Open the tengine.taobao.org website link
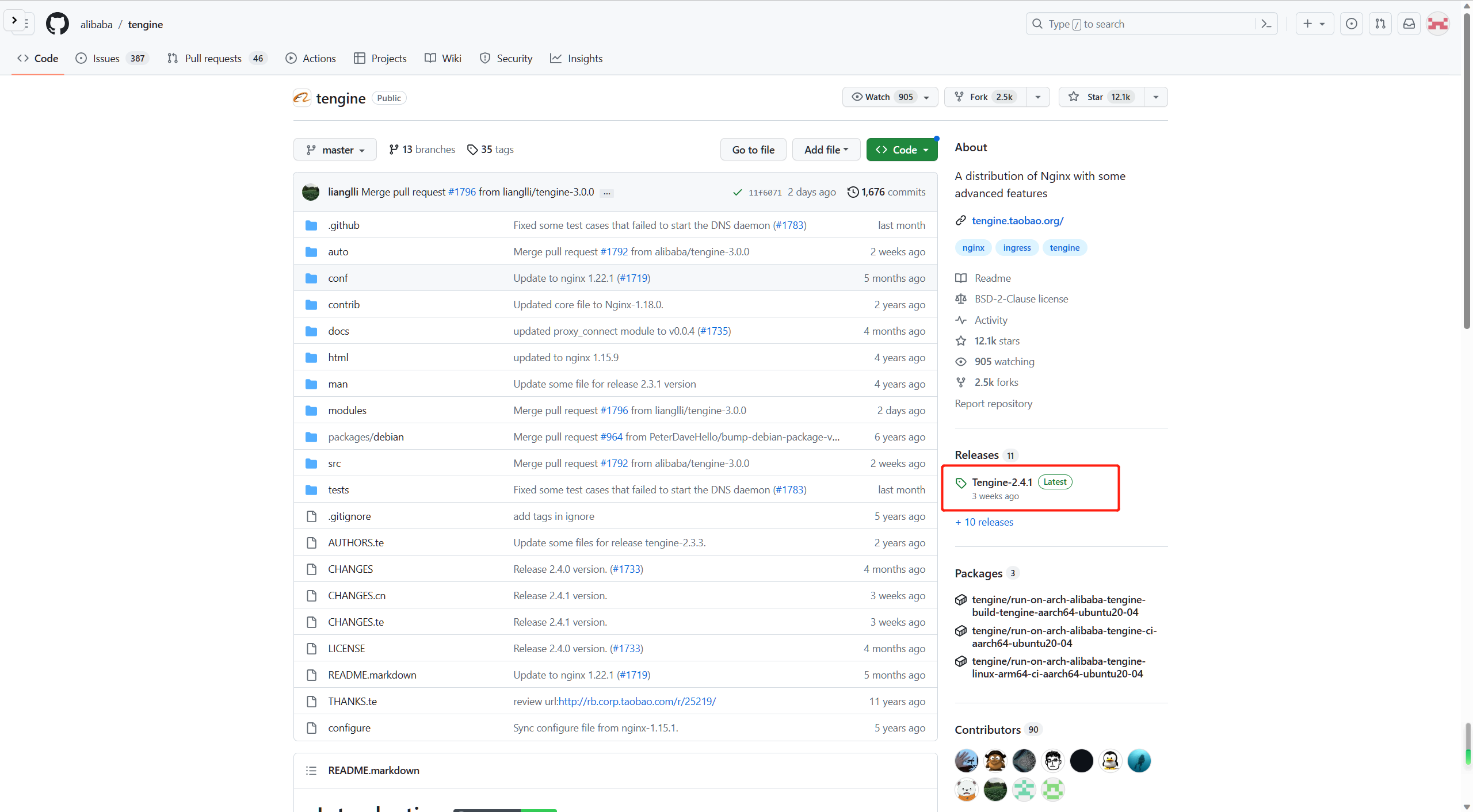 point(1017,221)
